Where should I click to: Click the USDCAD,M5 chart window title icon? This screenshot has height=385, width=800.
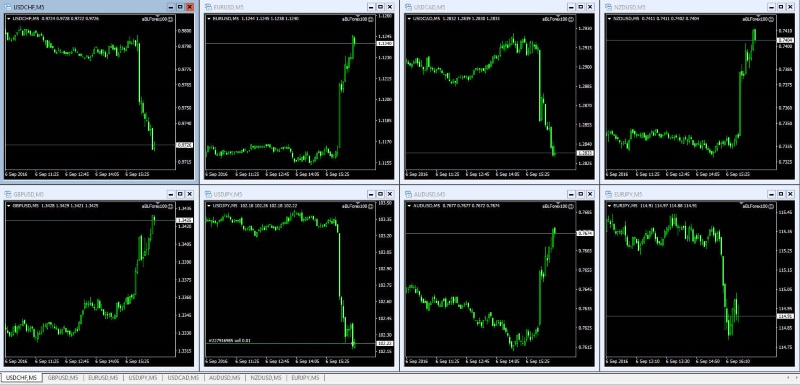coord(408,7)
